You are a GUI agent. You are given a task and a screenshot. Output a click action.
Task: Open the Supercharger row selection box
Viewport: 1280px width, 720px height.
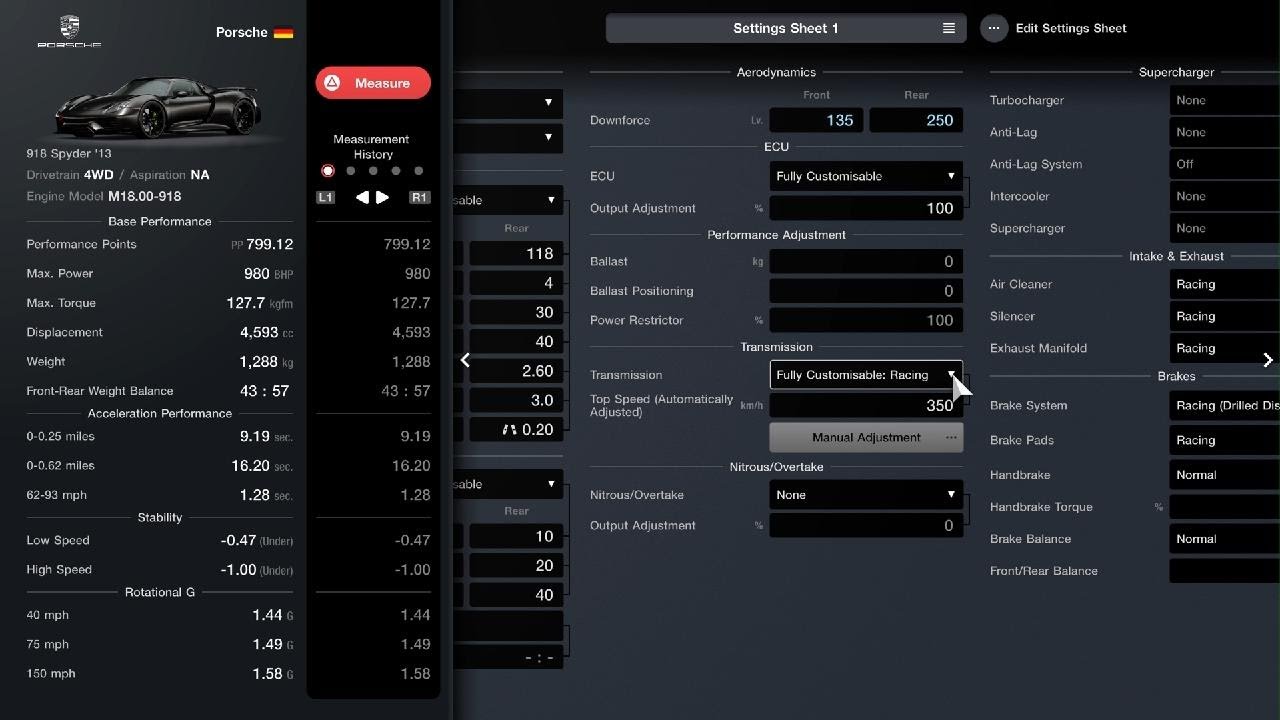pos(1224,228)
